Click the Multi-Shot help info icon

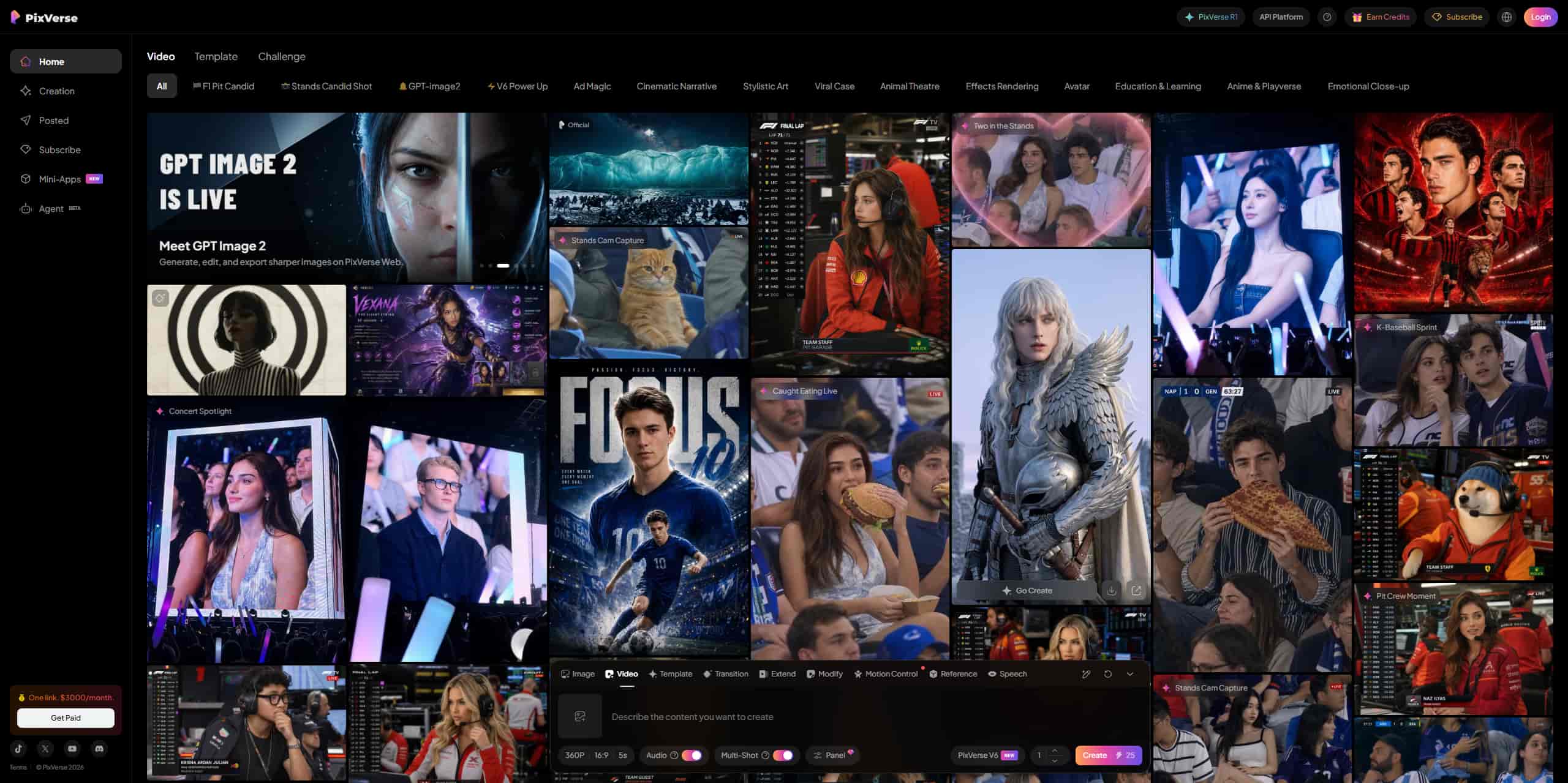point(765,755)
